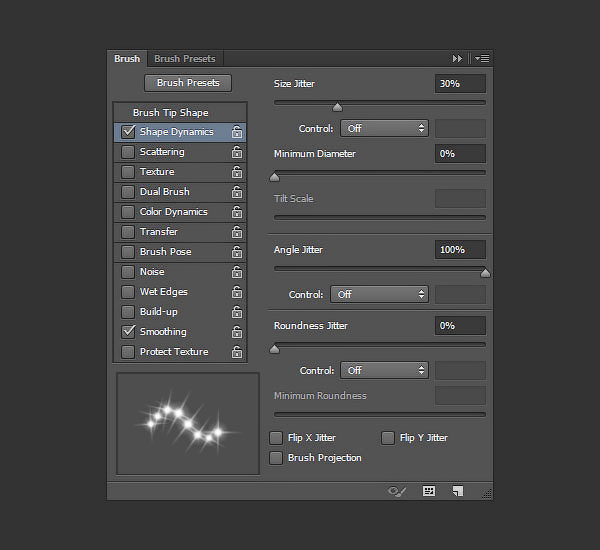
Task: Click the Minimum Diameter 0% value field
Action: pos(460,154)
